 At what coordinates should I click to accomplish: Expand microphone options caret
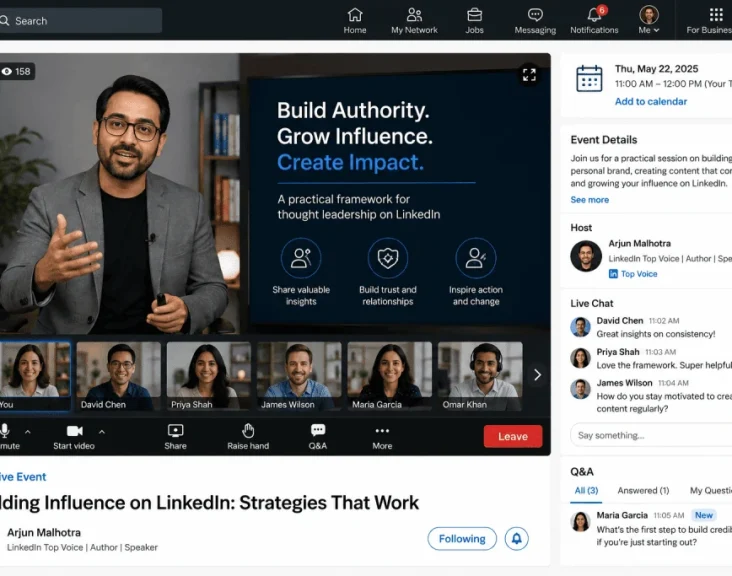tap(28, 432)
